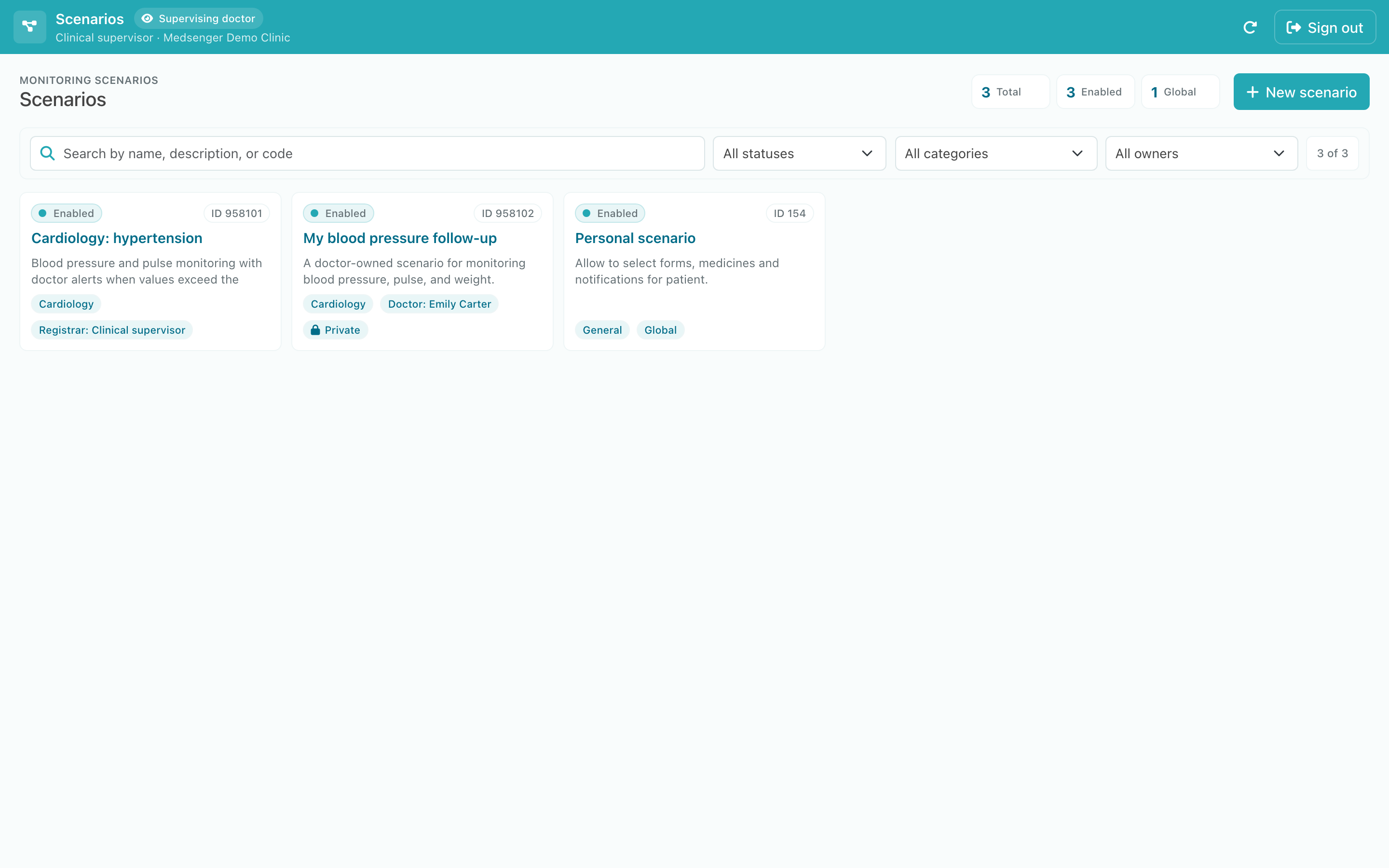Click the refresh icon in the header
1389x868 pixels.
point(1250,27)
